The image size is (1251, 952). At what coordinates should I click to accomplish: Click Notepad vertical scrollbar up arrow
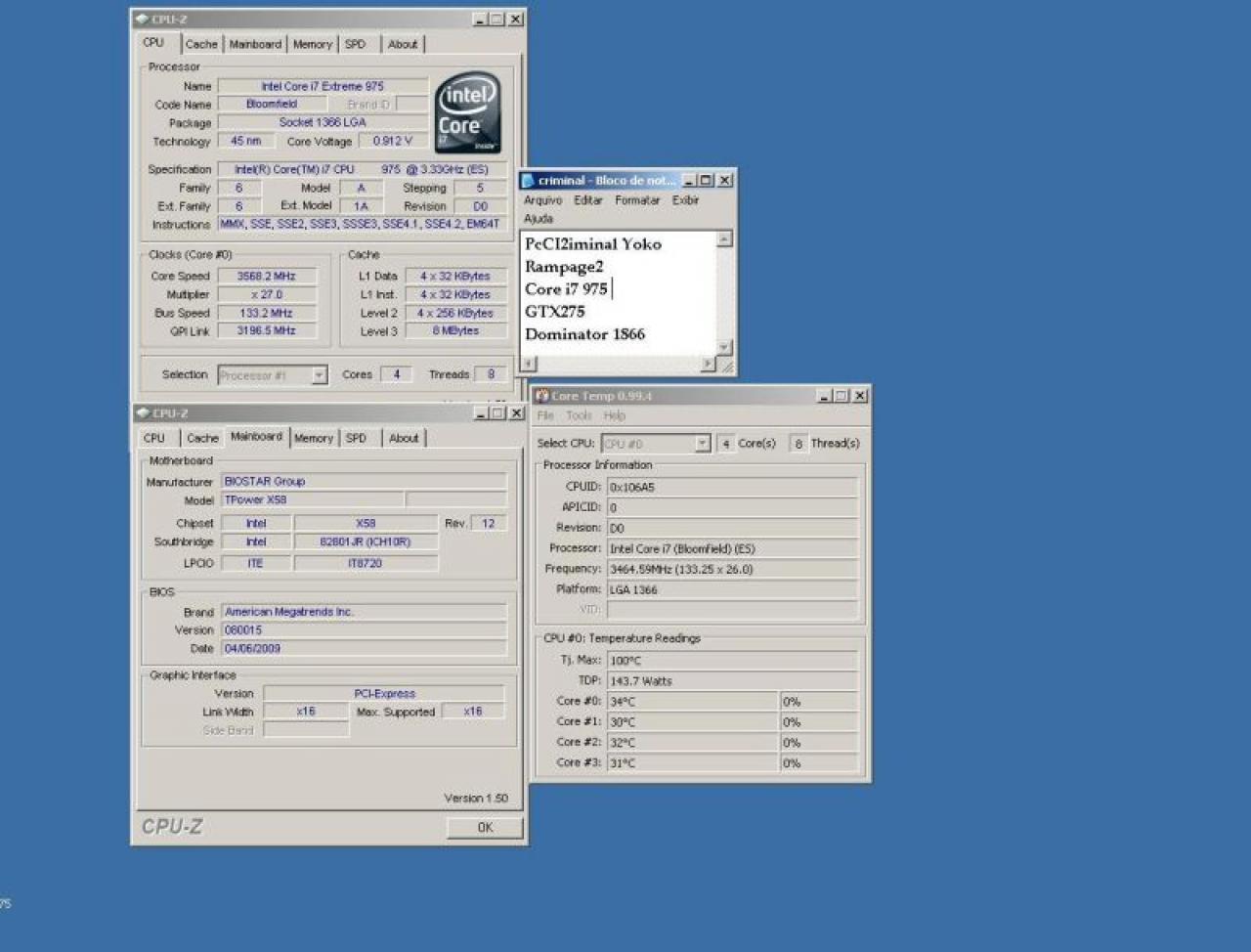coord(724,238)
